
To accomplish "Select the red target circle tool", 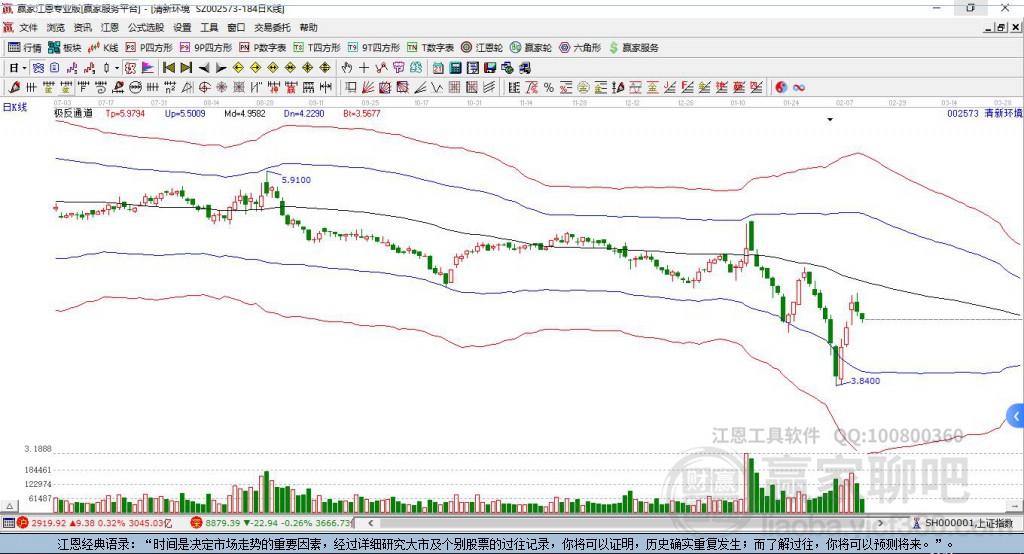I will tap(204, 88).
